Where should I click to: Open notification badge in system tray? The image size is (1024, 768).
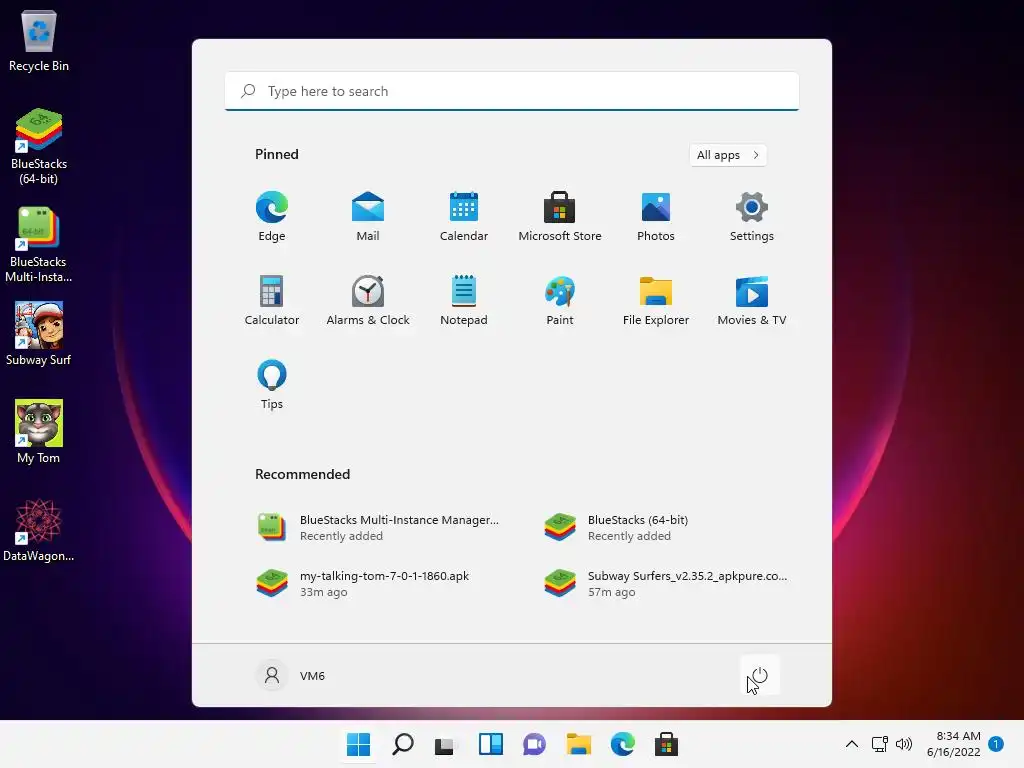click(x=996, y=743)
